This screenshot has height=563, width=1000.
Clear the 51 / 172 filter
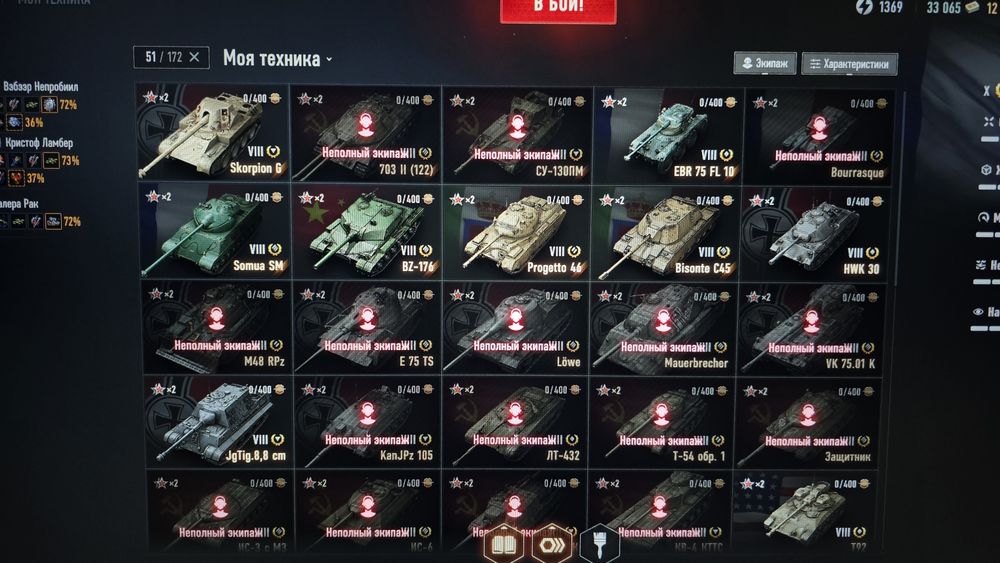tap(195, 57)
